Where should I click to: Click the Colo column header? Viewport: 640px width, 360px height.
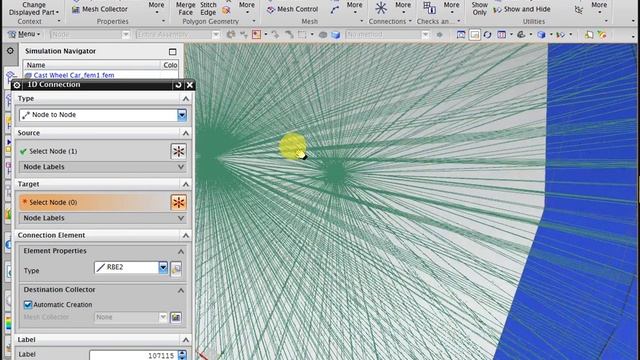tap(170, 65)
